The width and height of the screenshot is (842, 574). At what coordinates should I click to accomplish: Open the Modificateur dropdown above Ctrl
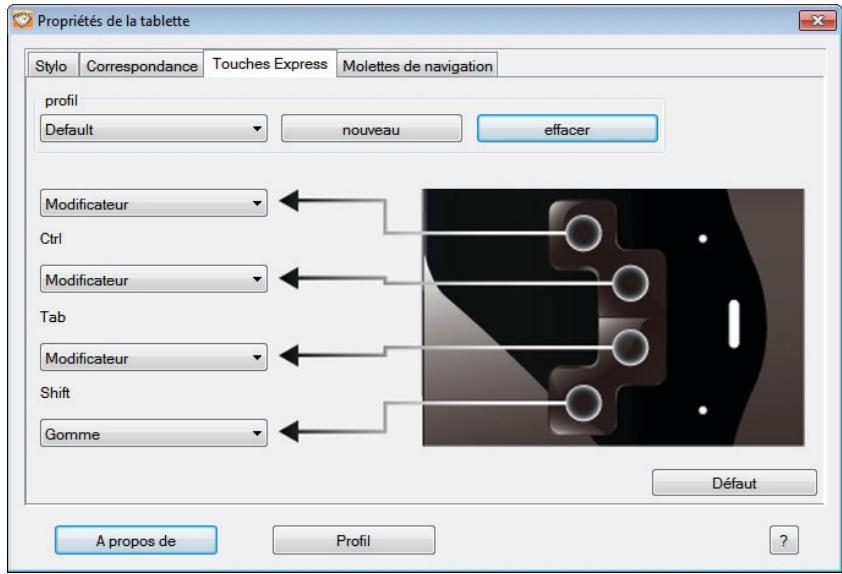[x=154, y=204]
